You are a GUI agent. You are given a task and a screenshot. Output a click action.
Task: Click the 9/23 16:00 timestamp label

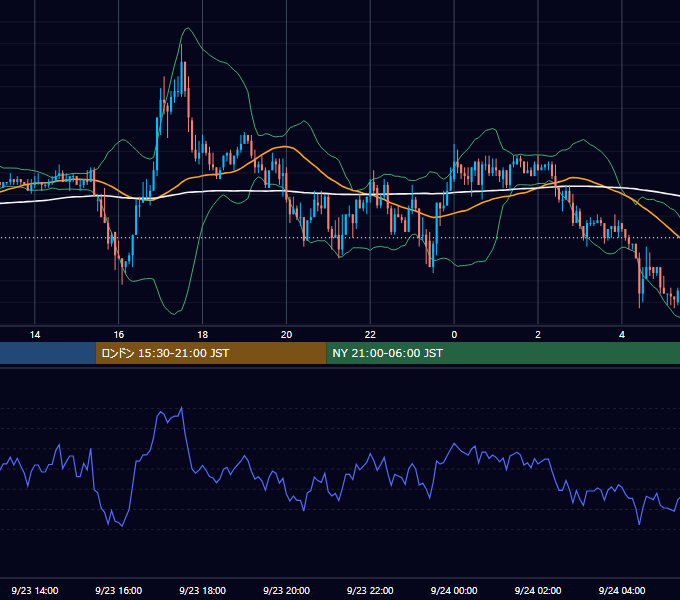[118, 590]
